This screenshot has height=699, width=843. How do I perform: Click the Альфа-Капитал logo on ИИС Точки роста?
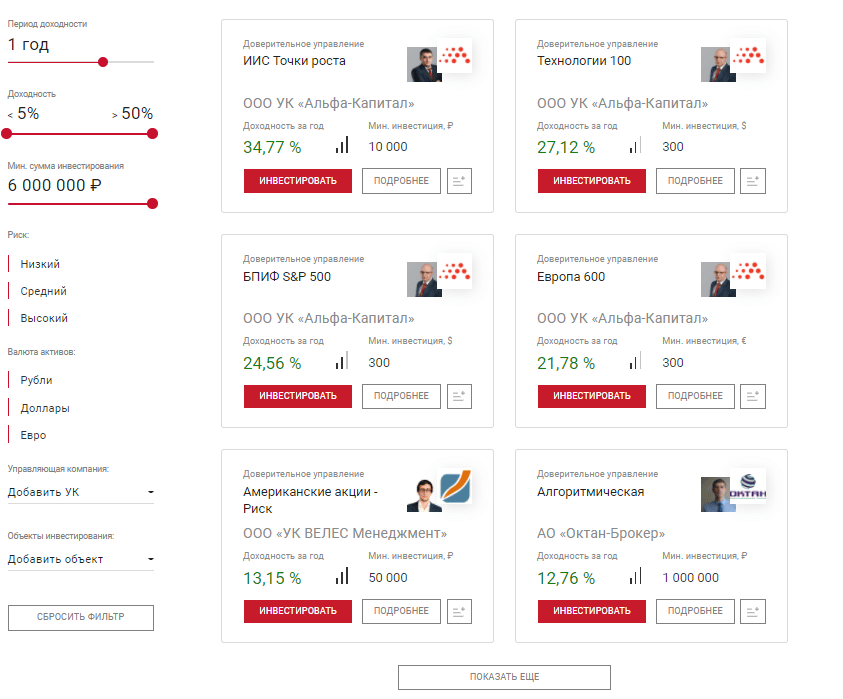456,58
